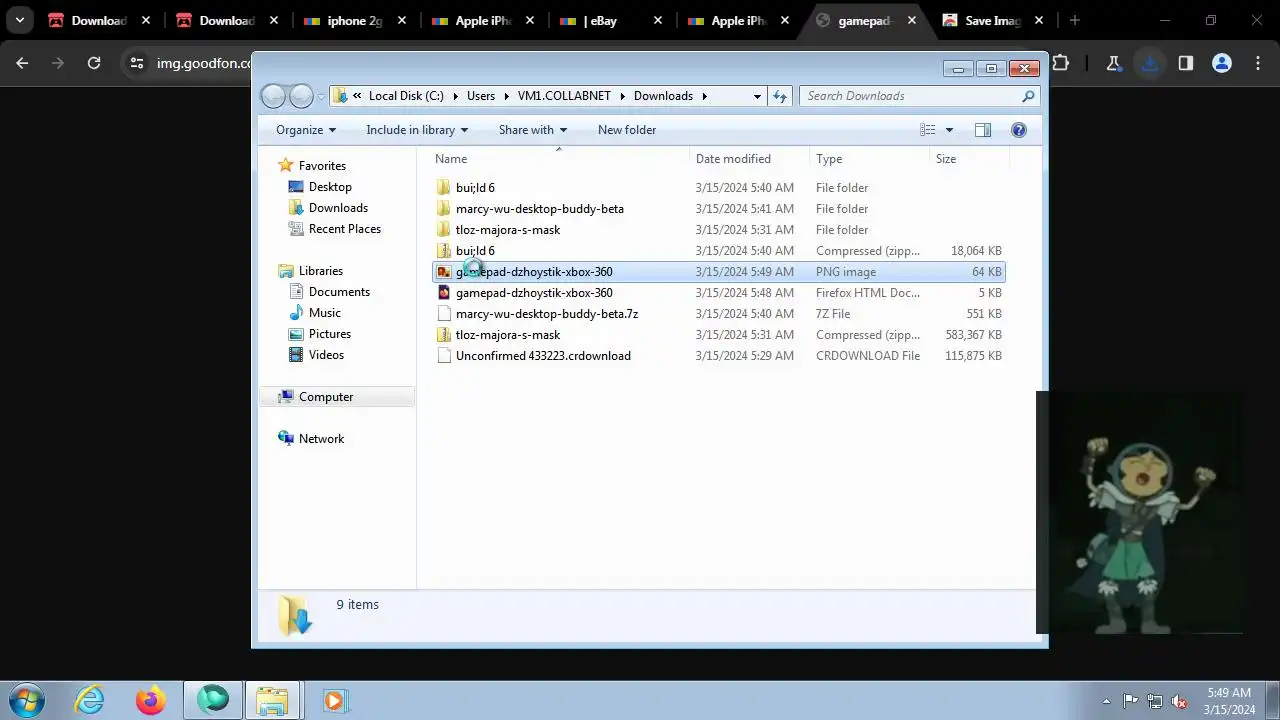Launch Firefox from the taskbar
The width and height of the screenshot is (1280, 720).
pos(151,700)
